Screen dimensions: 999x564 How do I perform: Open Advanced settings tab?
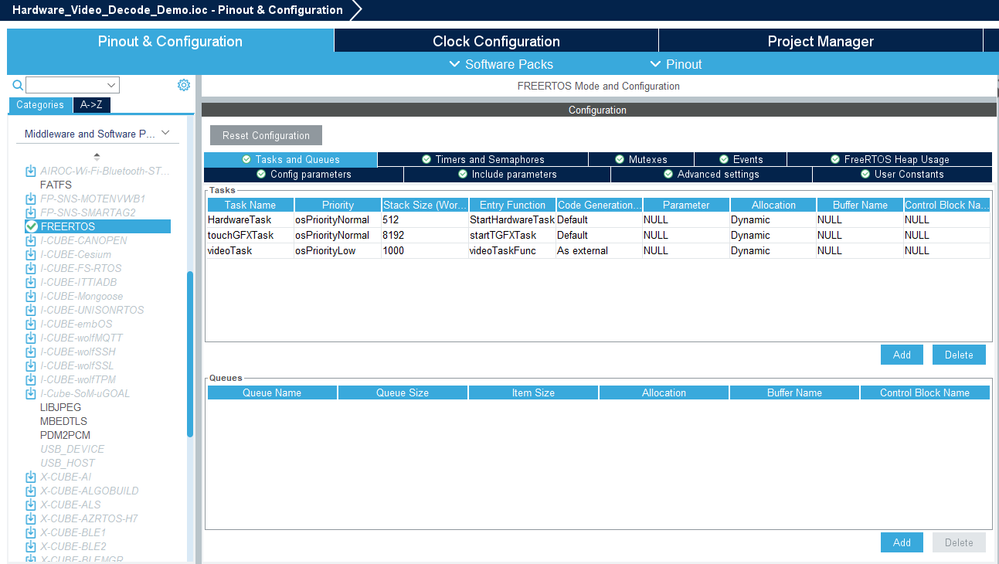(711, 174)
